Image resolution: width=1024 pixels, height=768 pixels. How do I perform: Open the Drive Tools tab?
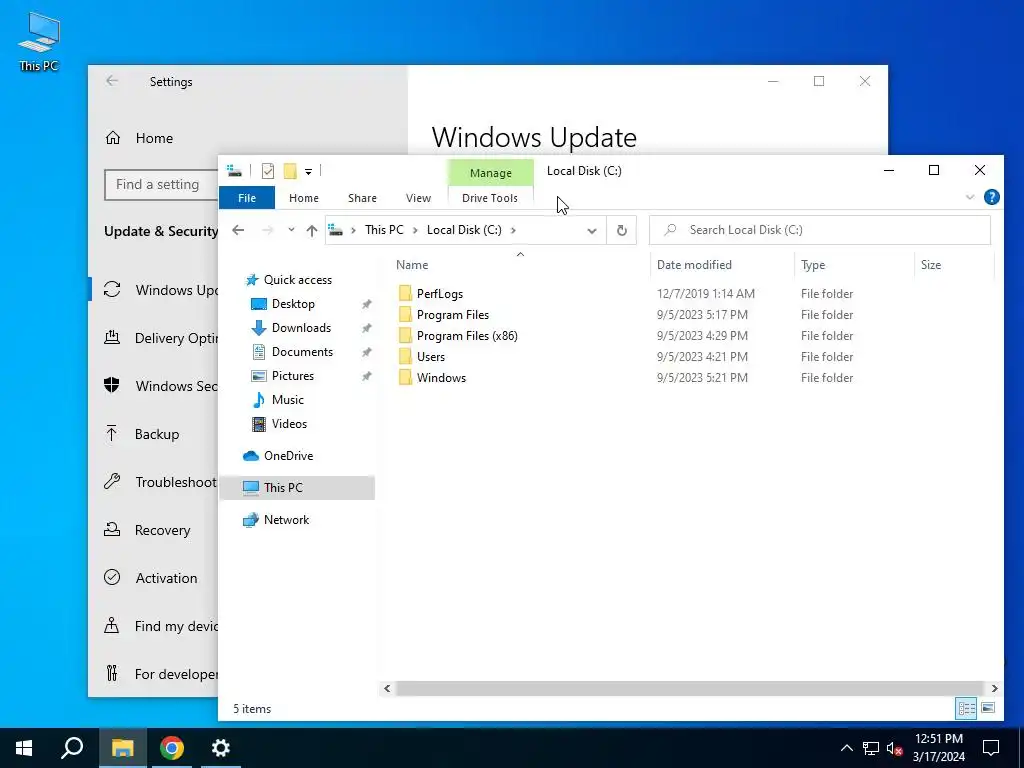pos(490,198)
